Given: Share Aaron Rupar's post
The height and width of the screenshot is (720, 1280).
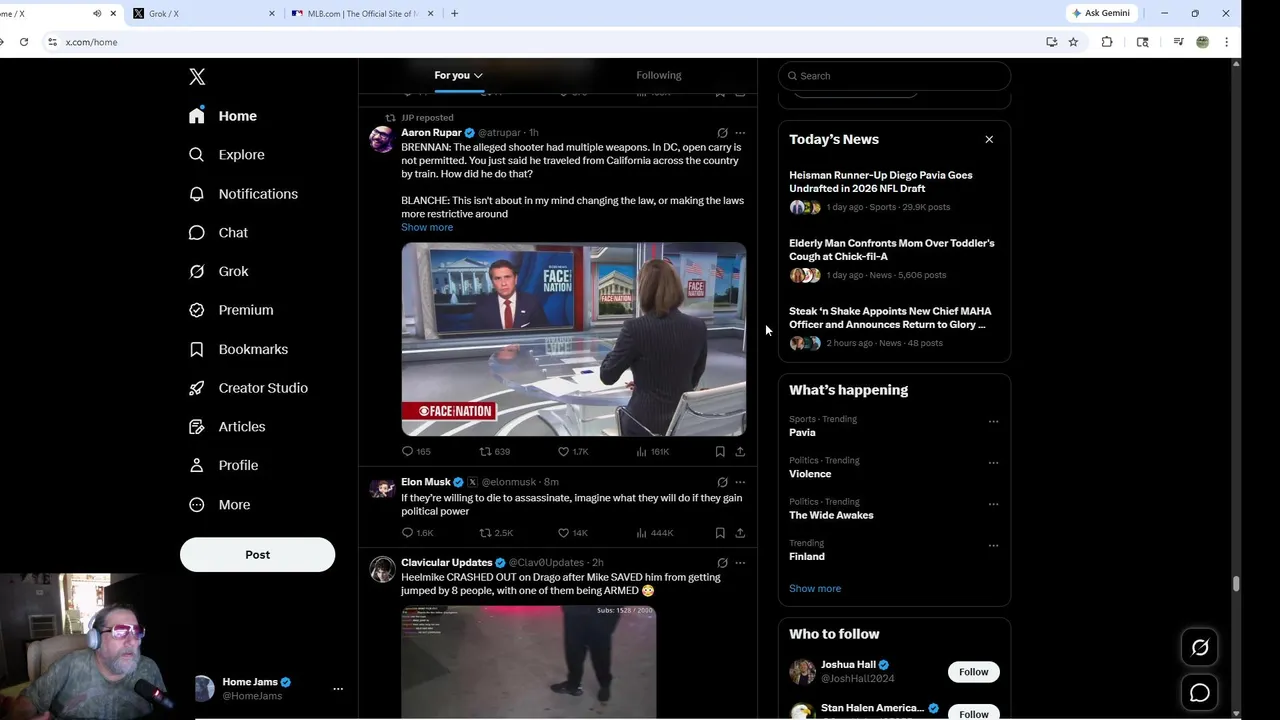Looking at the screenshot, I should 740,452.
